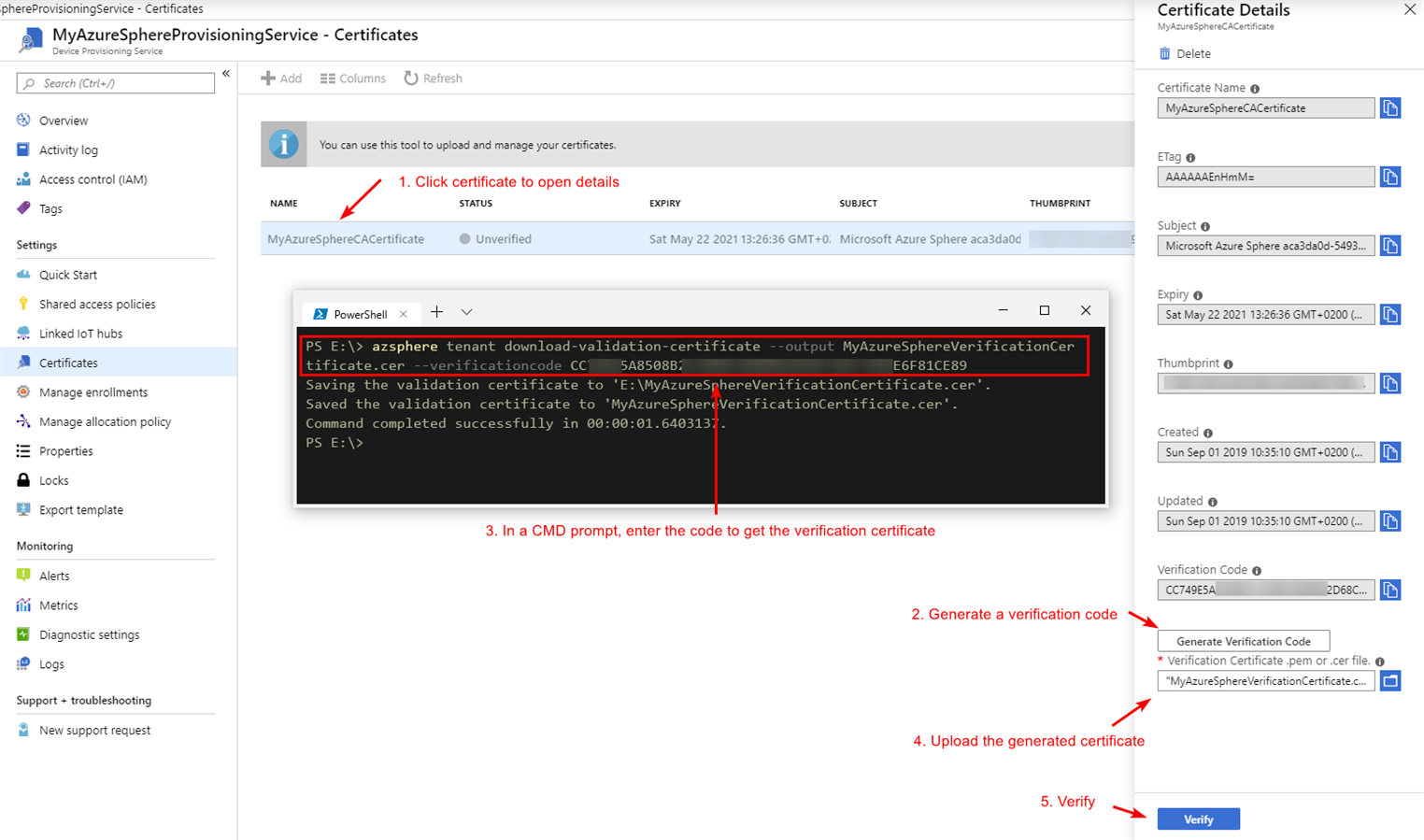
Task: Copy the Subject value
Action: click(x=1390, y=246)
